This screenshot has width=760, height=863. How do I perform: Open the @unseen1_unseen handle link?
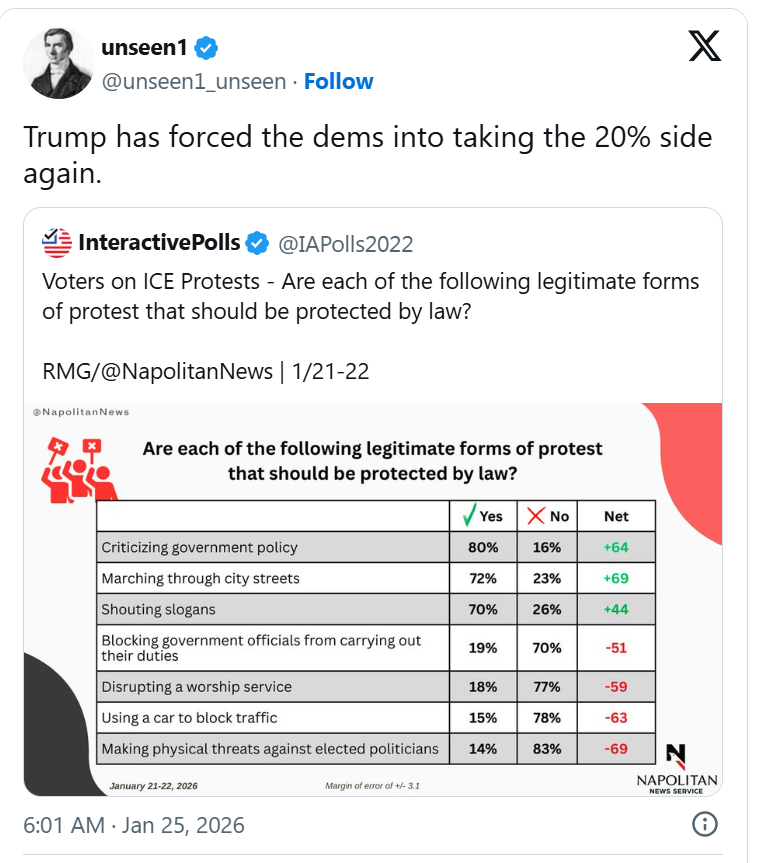[194, 81]
